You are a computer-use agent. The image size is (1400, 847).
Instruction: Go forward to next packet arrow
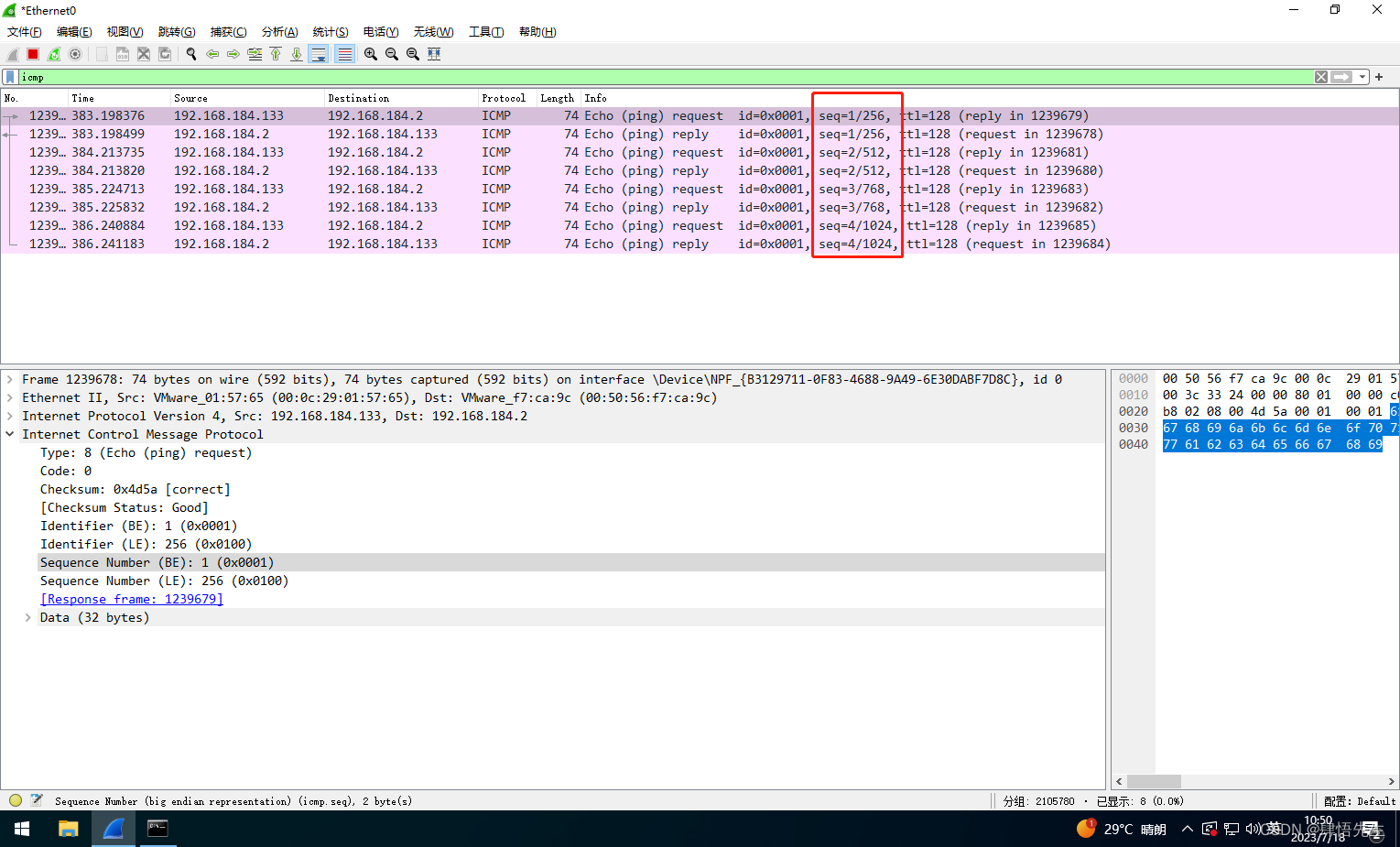tap(233, 54)
